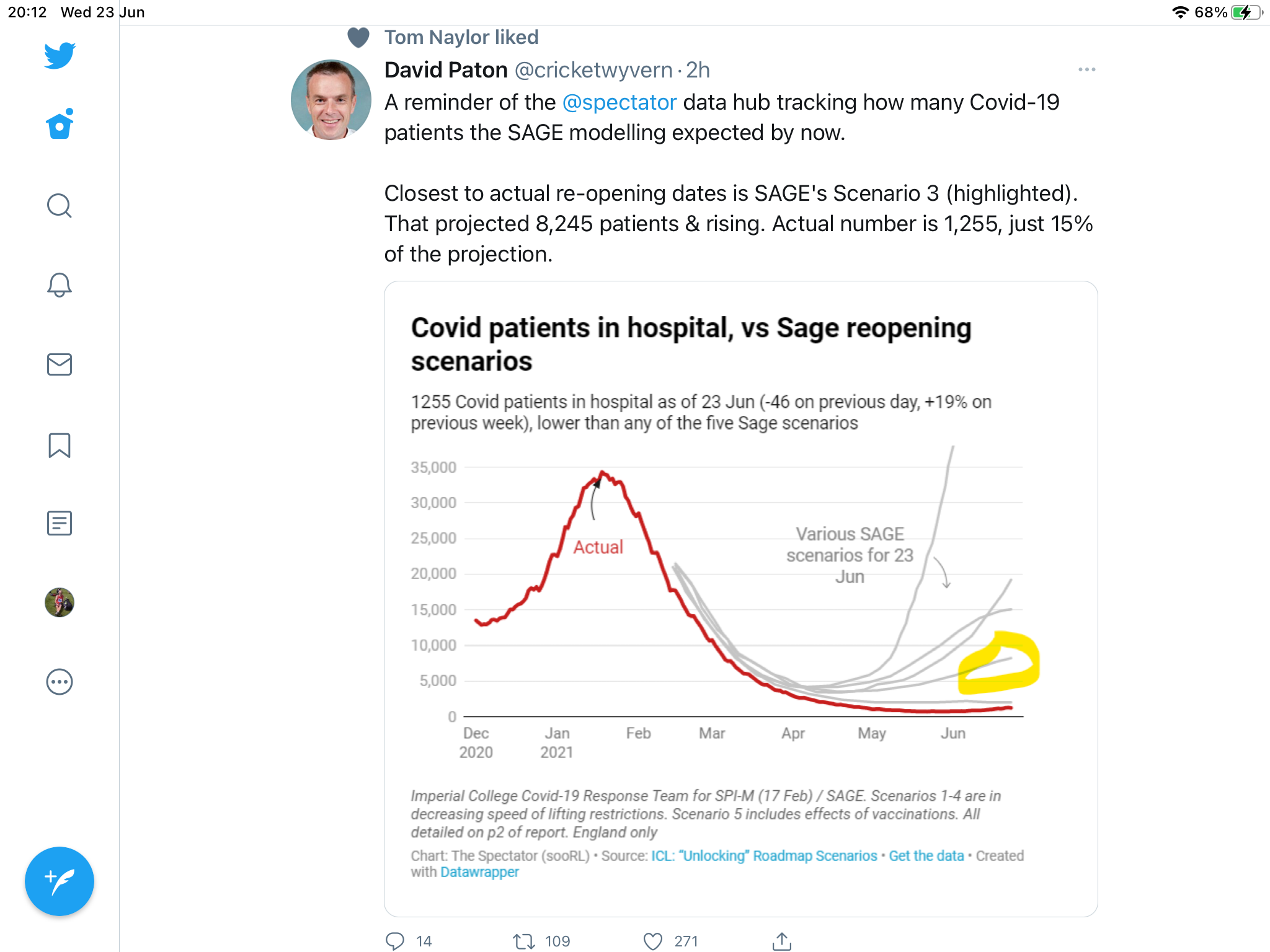The width and height of the screenshot is (1270, 952).
Task: Tap the battery indicator in status bar
Action: pos(1247,12)
